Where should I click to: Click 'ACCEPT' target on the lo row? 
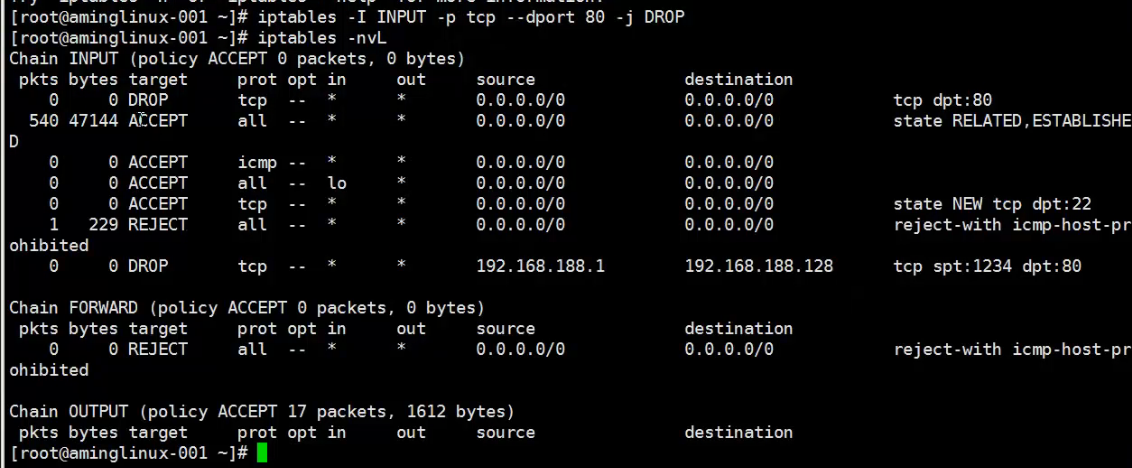[x=158, y=183]
